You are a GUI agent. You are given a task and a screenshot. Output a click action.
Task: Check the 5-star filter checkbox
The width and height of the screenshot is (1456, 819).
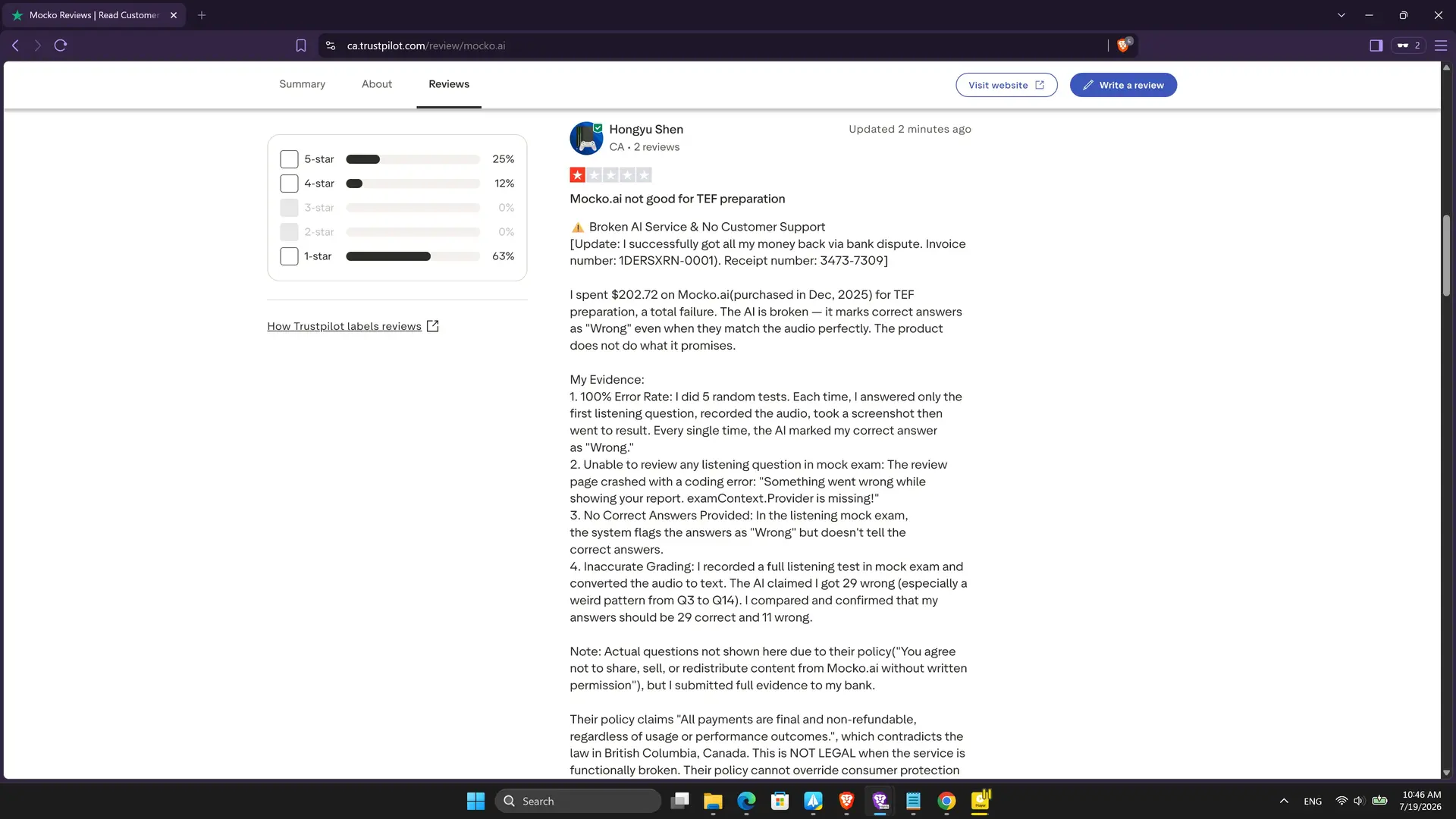click(289, 159)
